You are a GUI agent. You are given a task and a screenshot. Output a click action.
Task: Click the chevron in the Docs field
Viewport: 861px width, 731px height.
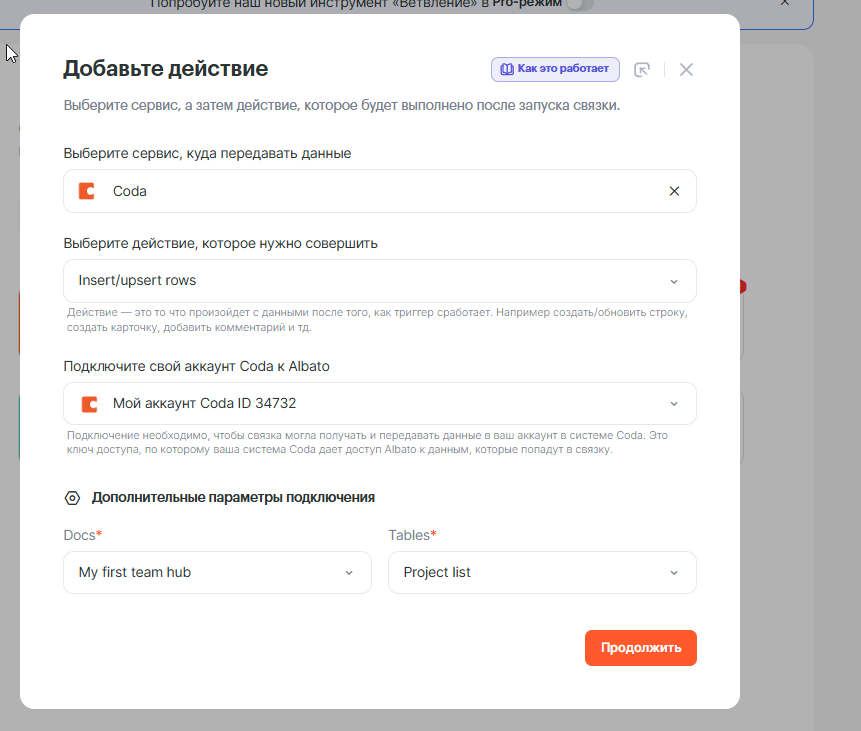(x=349, y=573)
